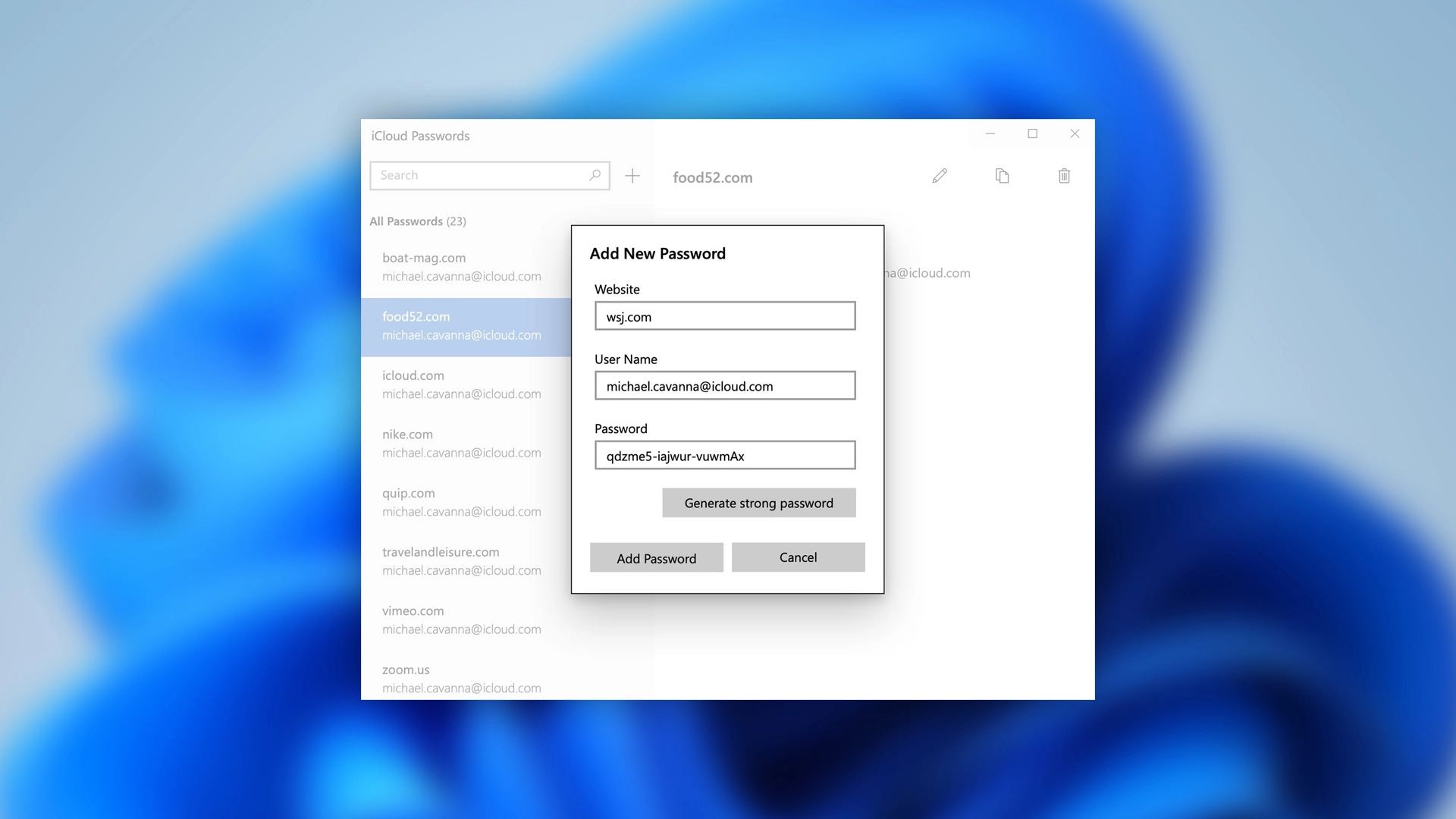This screenshot has width=1456, height=819.
Task: Select quip.com in the password list
Action: point(466,502)
